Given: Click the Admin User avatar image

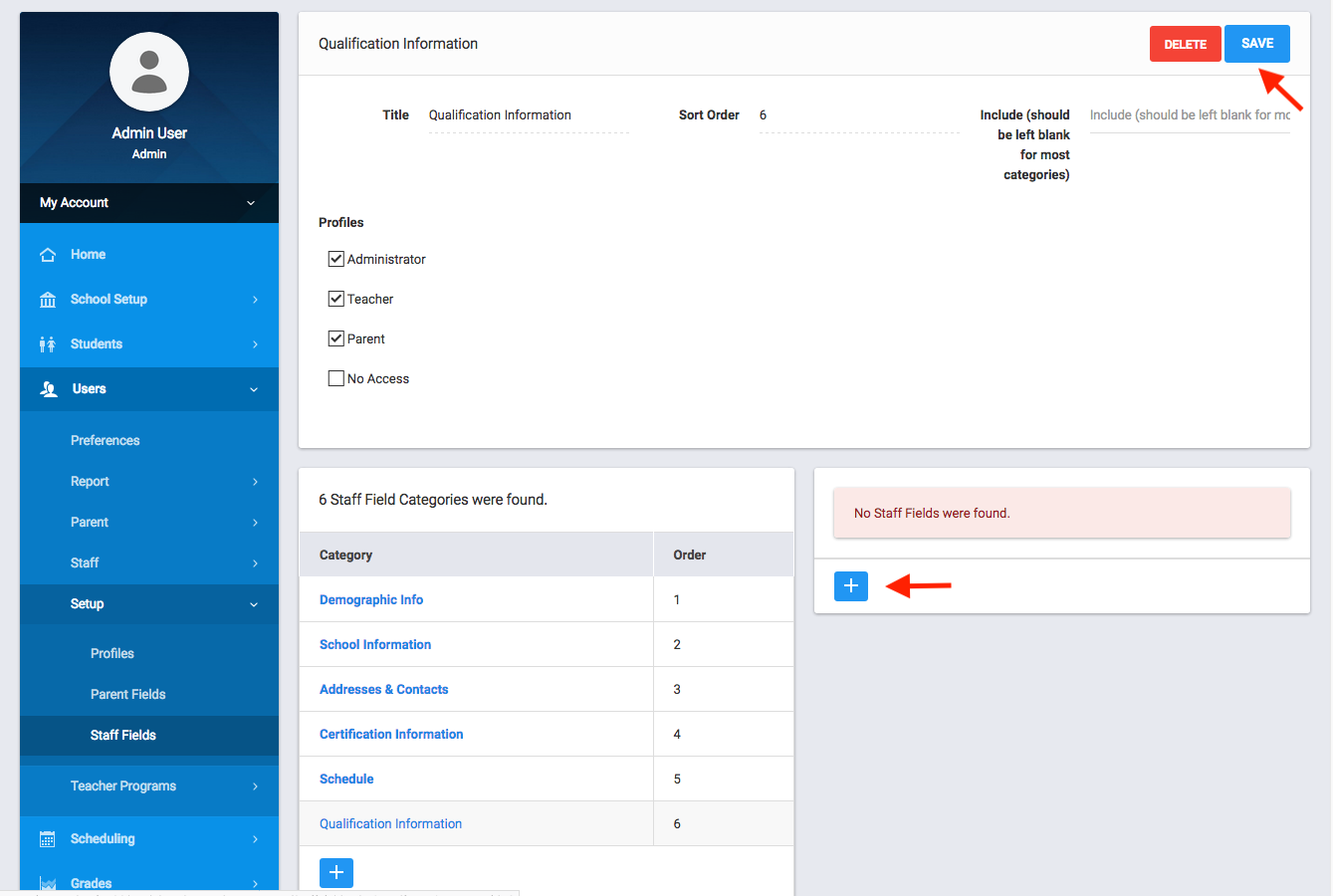Looking at the screenshot, I should (x=149, y=72).
